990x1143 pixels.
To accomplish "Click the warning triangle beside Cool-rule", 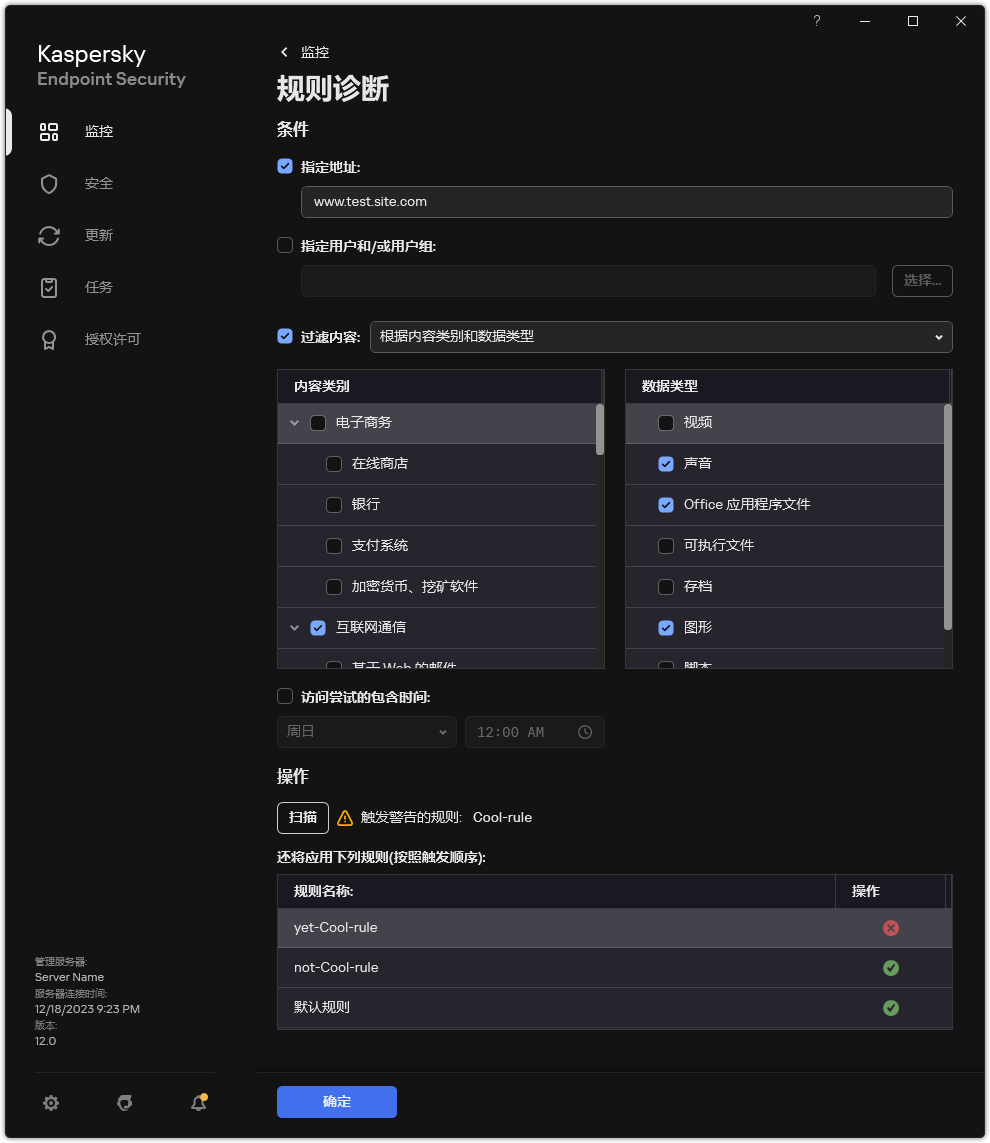I will point(344,817).
